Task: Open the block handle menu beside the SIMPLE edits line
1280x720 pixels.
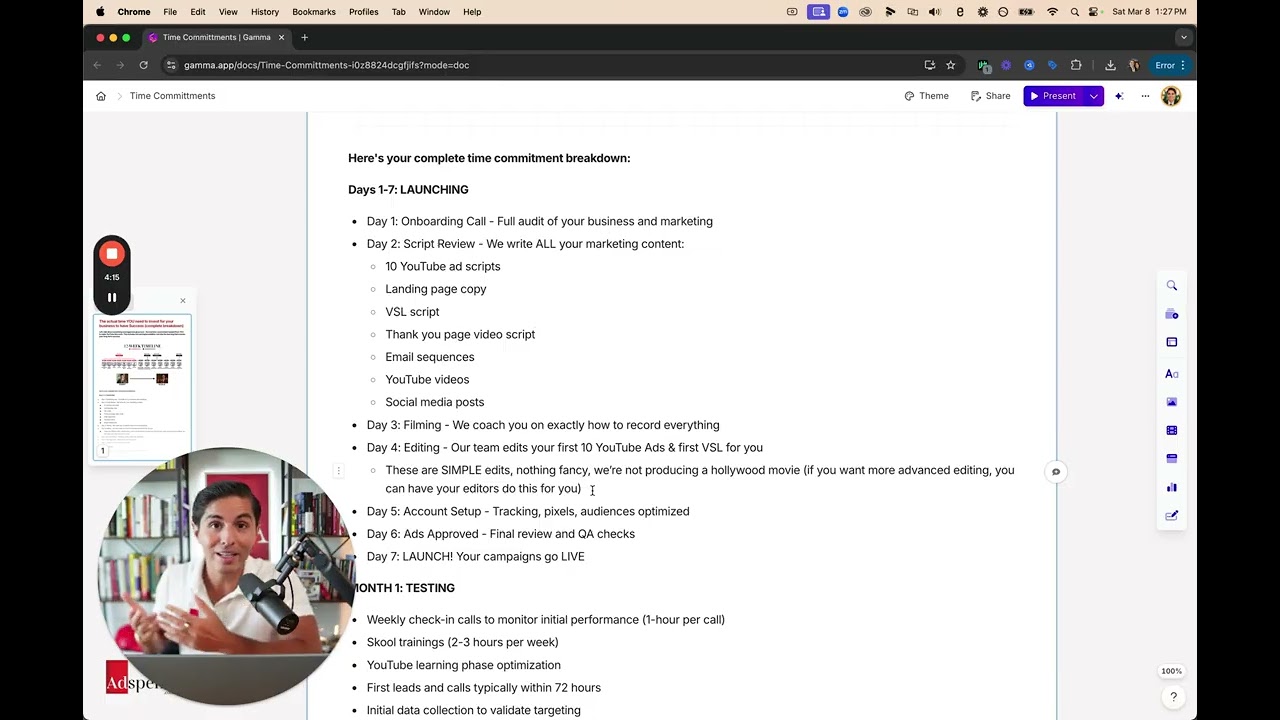Action: (339, 471)
